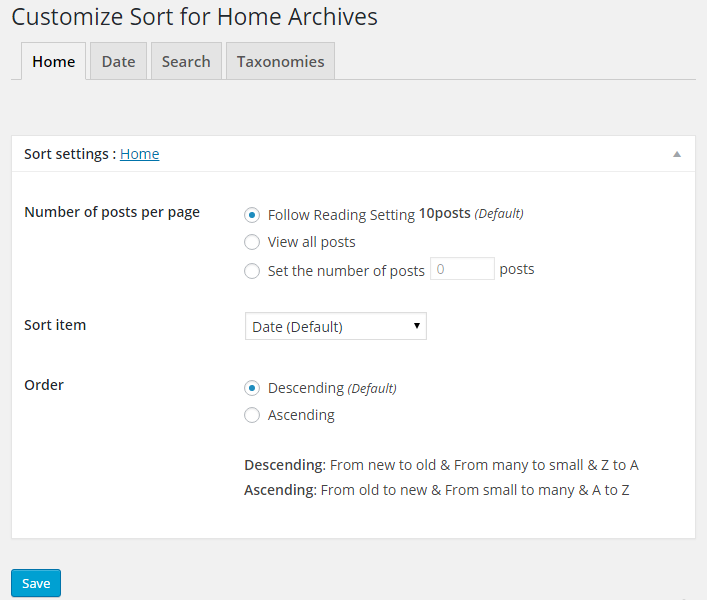Image resolution: width=707 pixels, height=600 pixels.
Task: Click the Number of posts per page label
Action: tap(112, 212)
